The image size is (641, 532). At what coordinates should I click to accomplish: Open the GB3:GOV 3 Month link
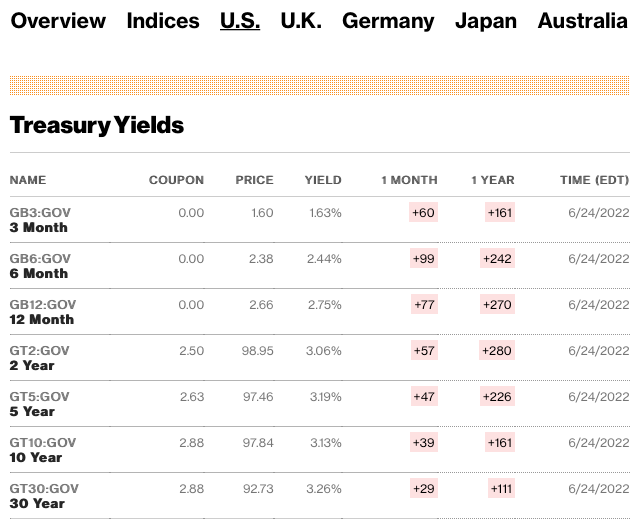tap(40, 220)
